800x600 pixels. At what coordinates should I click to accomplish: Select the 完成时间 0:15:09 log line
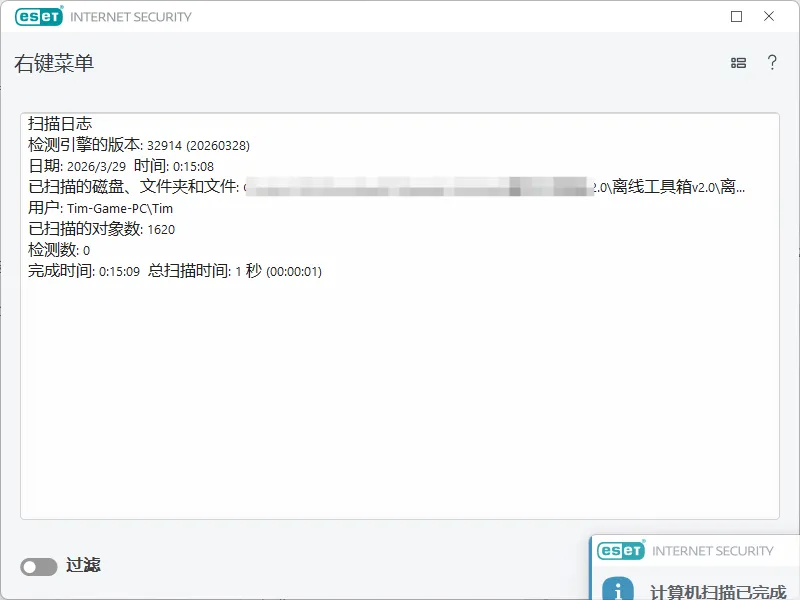174,271
